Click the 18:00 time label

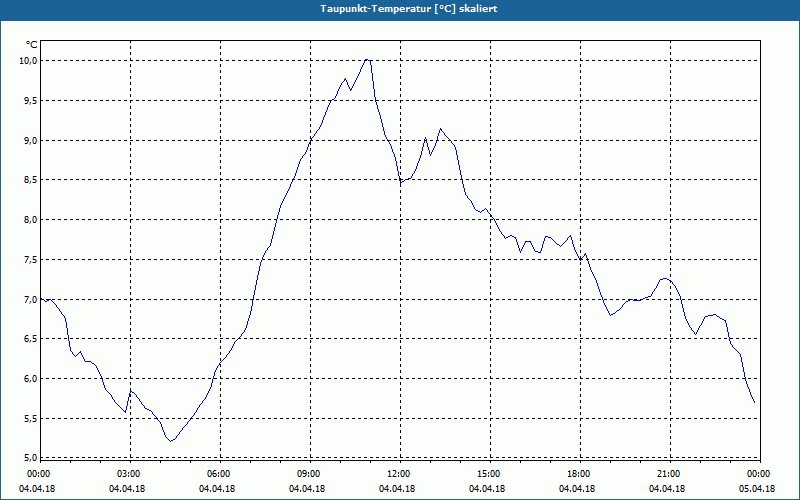click(579, 474)
